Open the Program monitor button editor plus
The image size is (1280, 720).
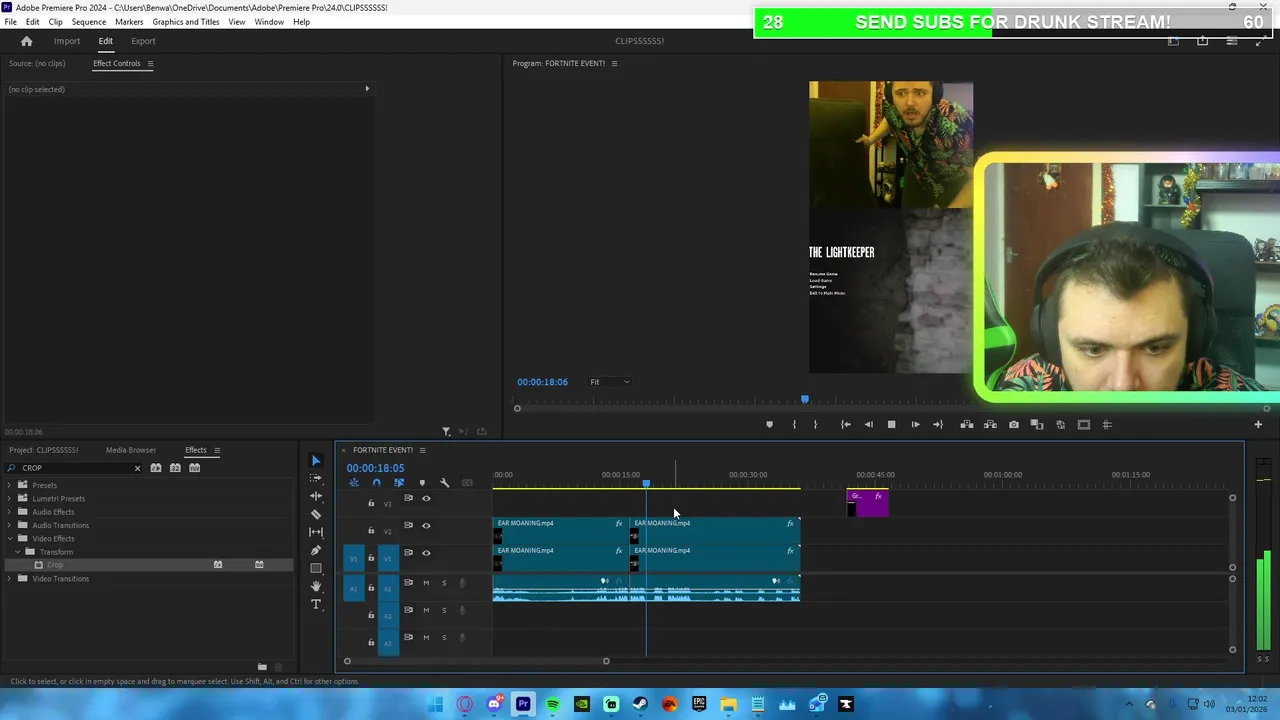coord(1258,424)
